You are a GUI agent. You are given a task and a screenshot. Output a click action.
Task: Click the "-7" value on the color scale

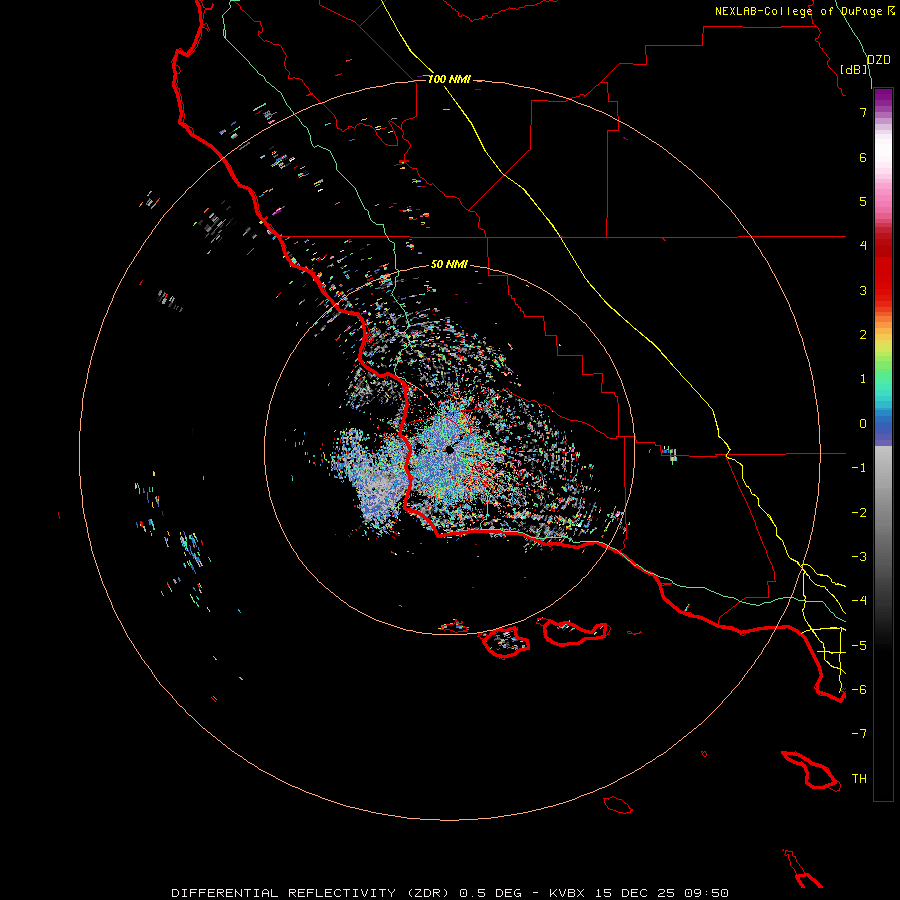859,734
